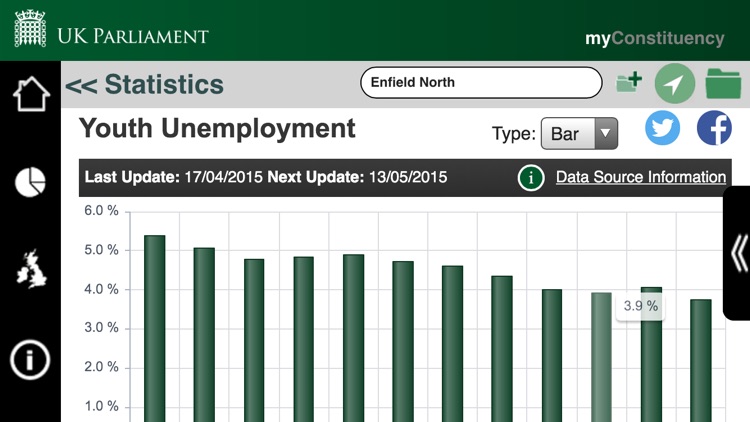Click the 5.0 % axis label

(101, 250)
